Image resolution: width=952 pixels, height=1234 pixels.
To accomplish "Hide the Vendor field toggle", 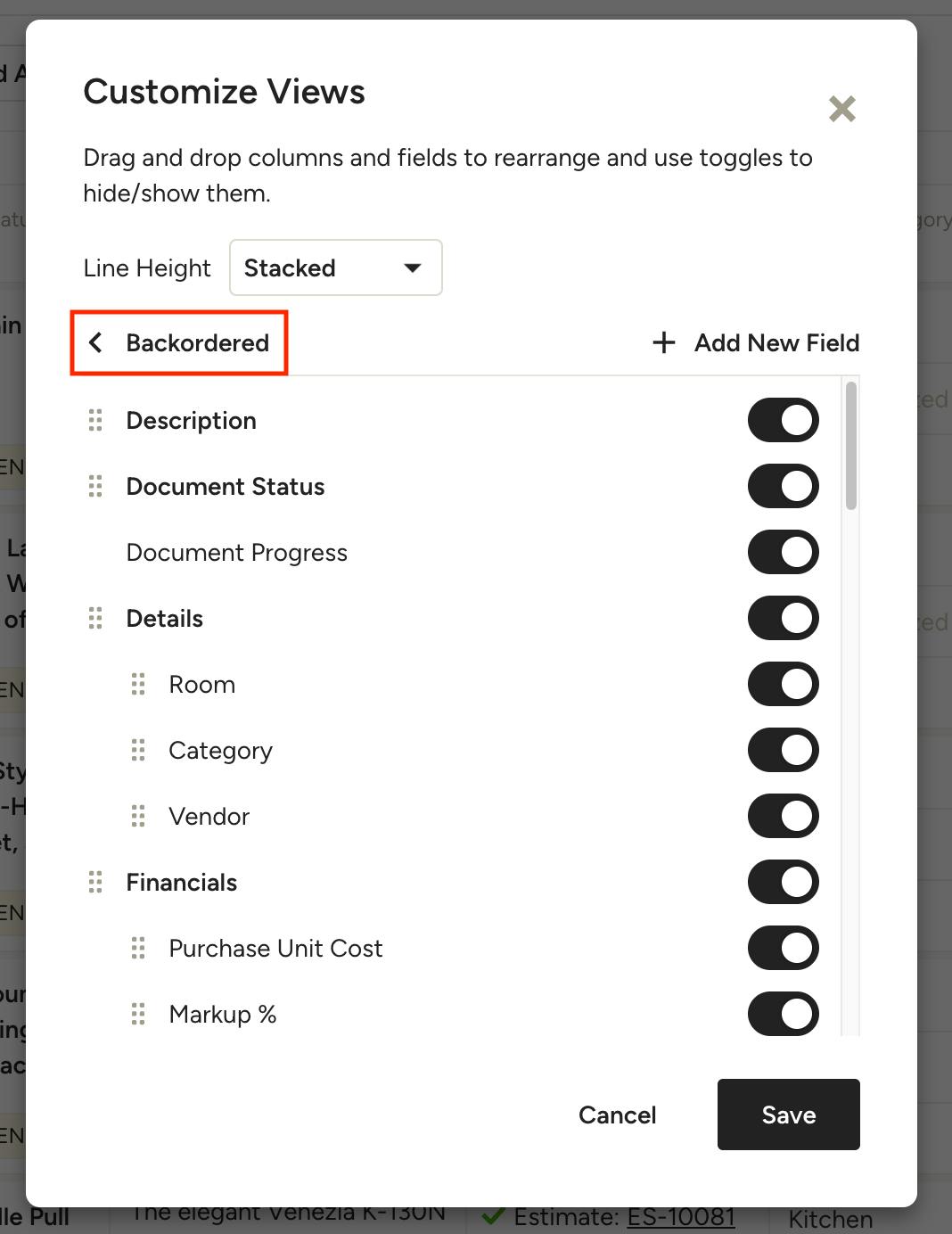I will tap(783, 816).
